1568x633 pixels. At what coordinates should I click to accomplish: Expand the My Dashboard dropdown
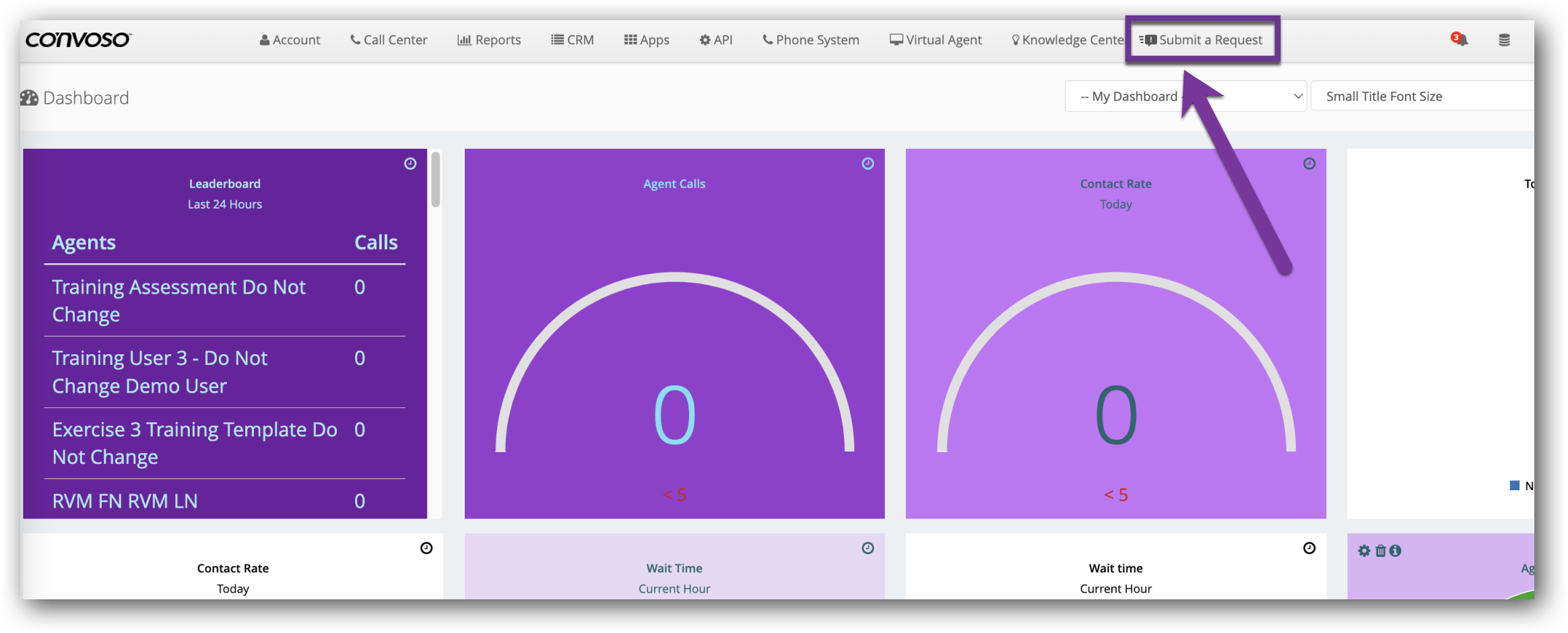pos(1185,96)
